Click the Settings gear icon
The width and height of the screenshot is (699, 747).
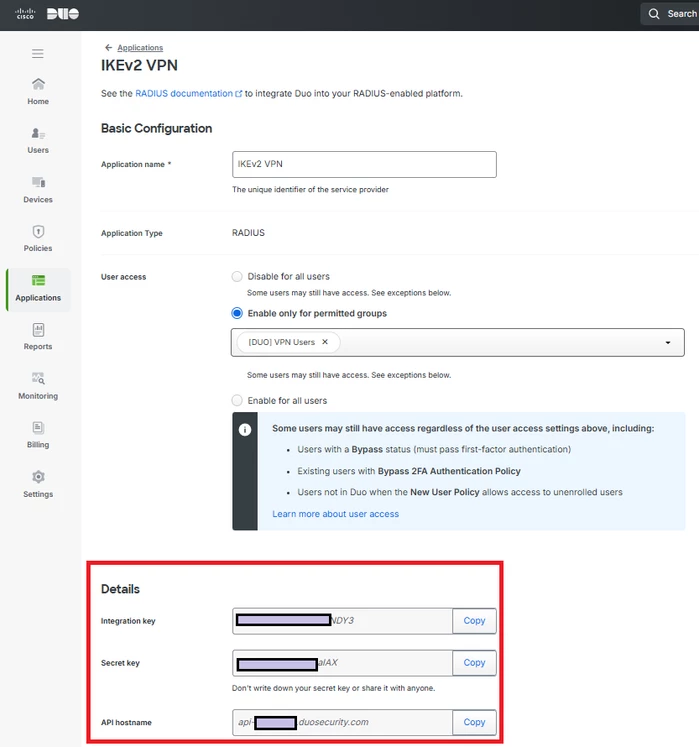point(38,477)
